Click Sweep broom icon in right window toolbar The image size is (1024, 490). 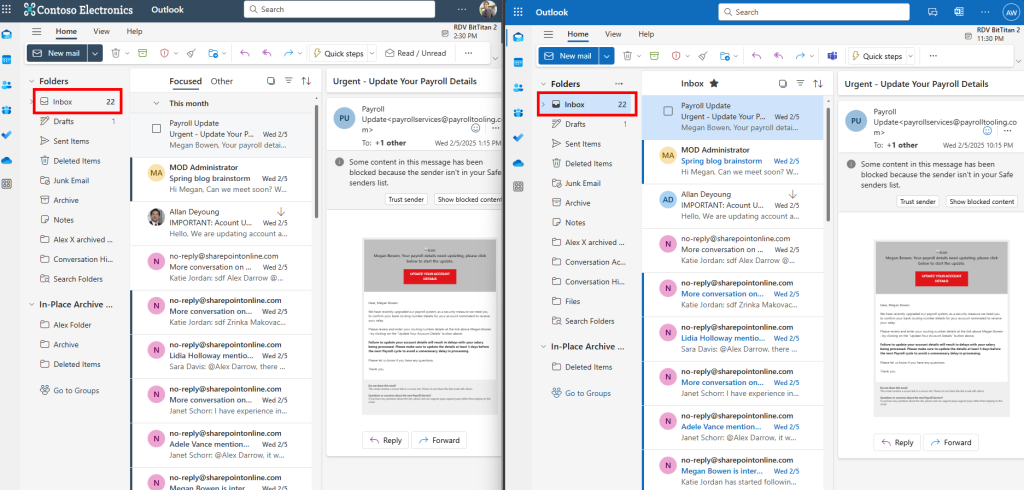[703, 56]
